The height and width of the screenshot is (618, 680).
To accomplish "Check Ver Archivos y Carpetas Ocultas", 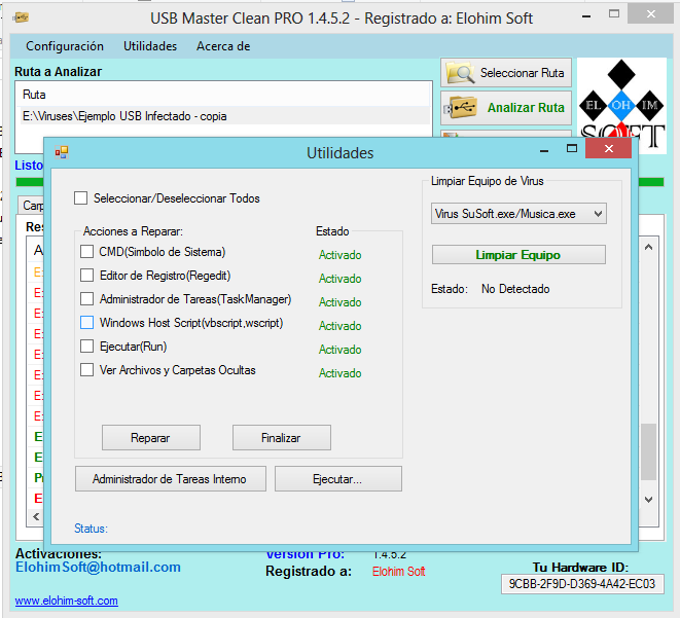I will tap(87, 369).
